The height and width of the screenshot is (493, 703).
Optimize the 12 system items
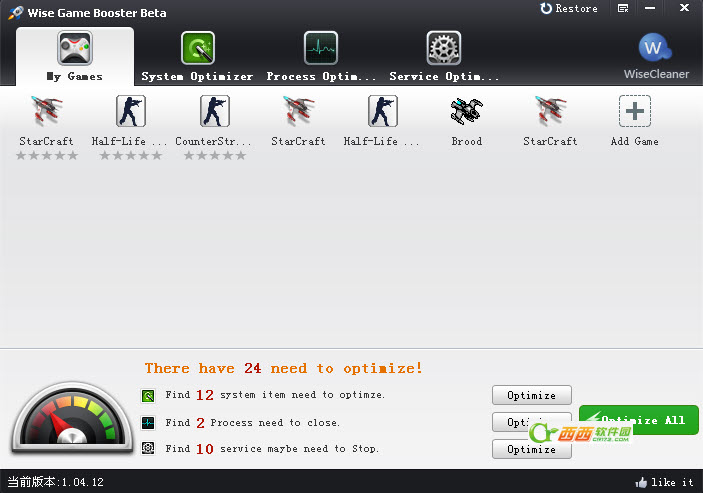pyautogui.click(x=532, y=395)
